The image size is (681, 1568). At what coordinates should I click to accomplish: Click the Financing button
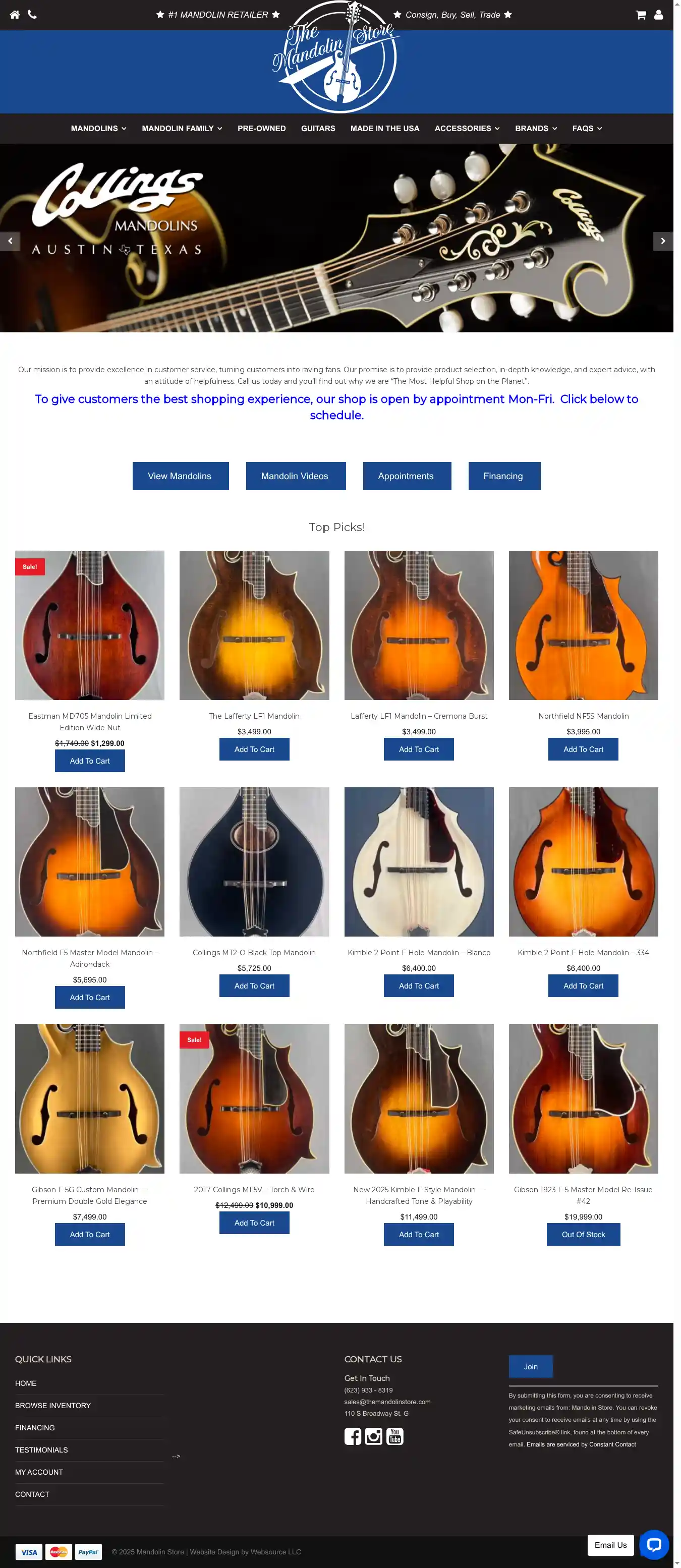(x=504, y=476)
